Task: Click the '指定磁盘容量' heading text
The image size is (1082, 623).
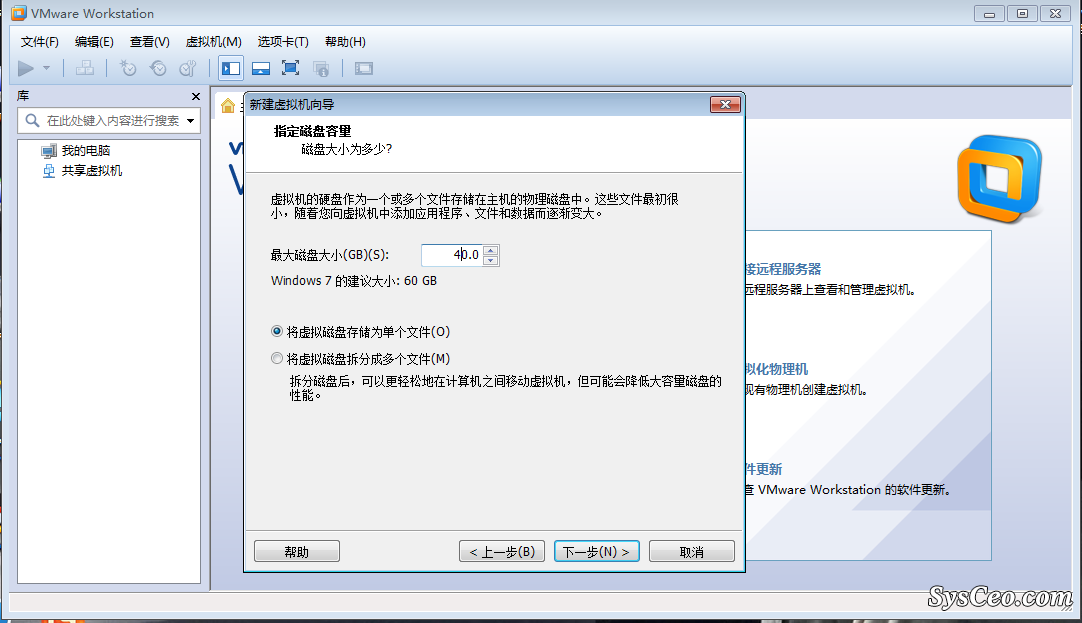Action: pyautogui.click(x=313, y=131)
